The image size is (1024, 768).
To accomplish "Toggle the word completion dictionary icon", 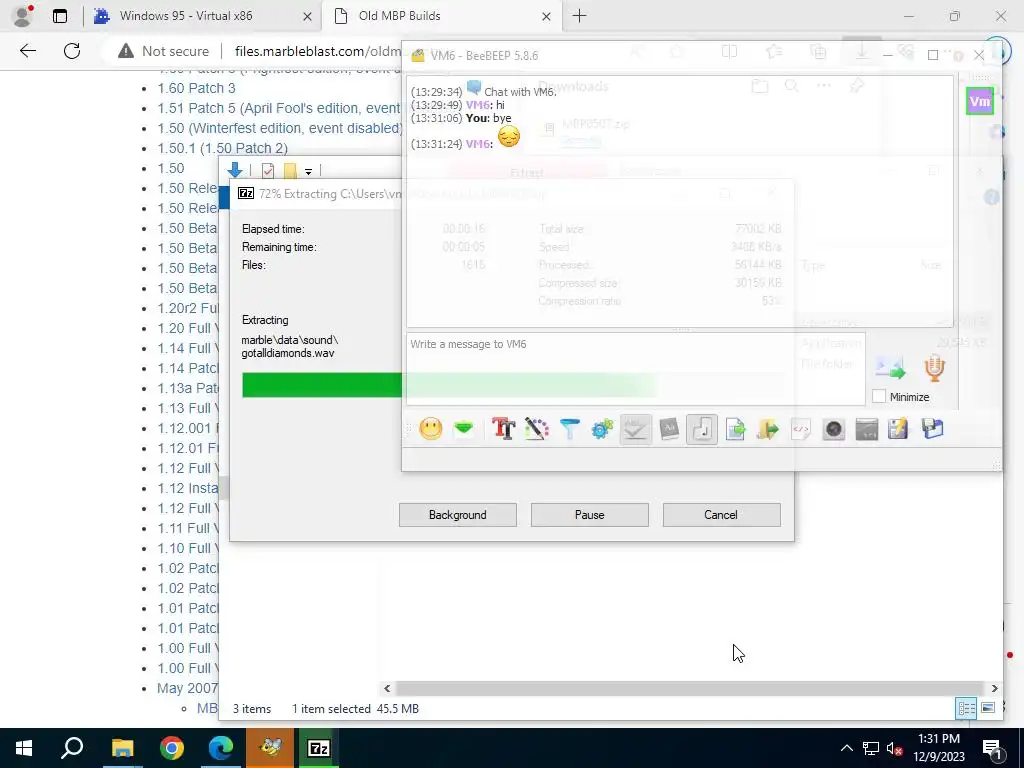I will [669, 429].
